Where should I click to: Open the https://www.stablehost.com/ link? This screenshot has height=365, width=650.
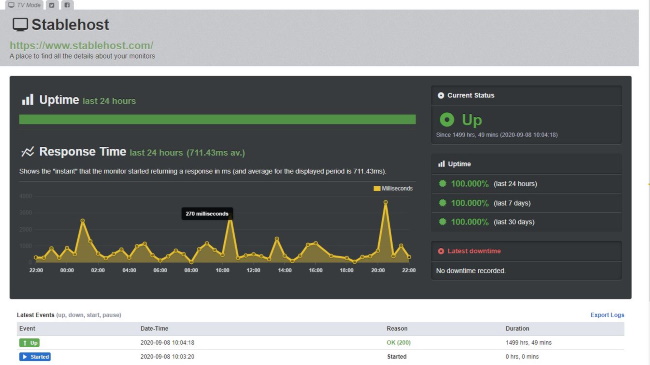pyautogui.click(x=81, y=45)
